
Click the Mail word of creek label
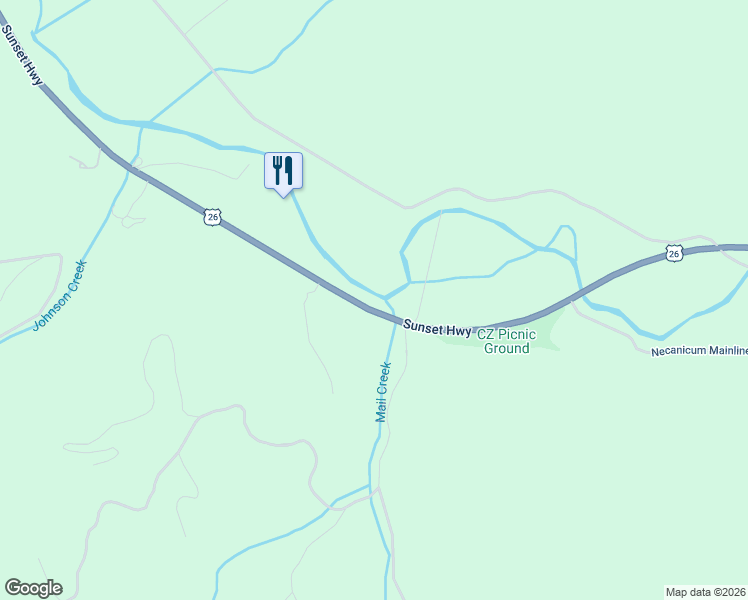coord(380,412)
